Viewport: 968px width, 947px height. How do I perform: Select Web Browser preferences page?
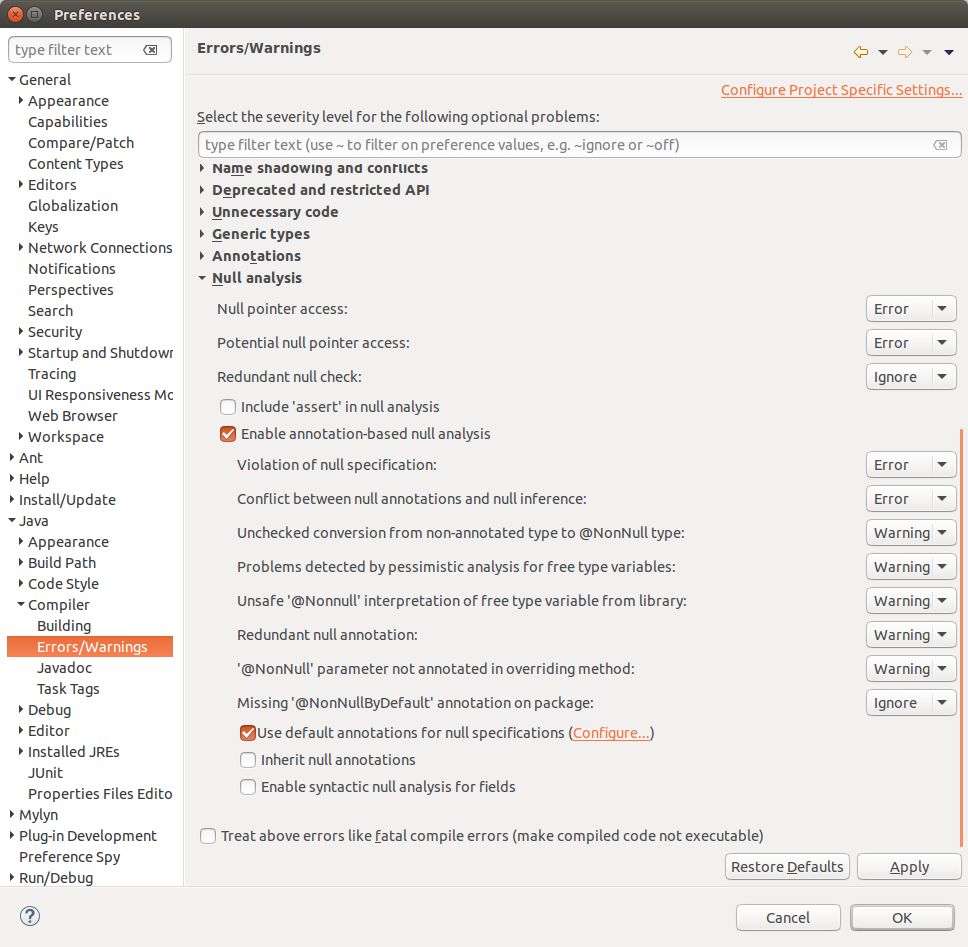pos(73,416)
